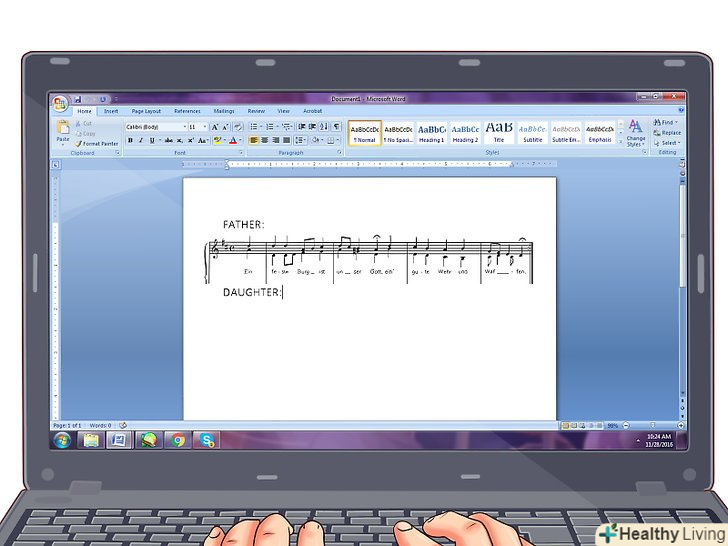Sort text with the A-Z icon
Viewport: 728px width, 546px height.
pos(324,127)
